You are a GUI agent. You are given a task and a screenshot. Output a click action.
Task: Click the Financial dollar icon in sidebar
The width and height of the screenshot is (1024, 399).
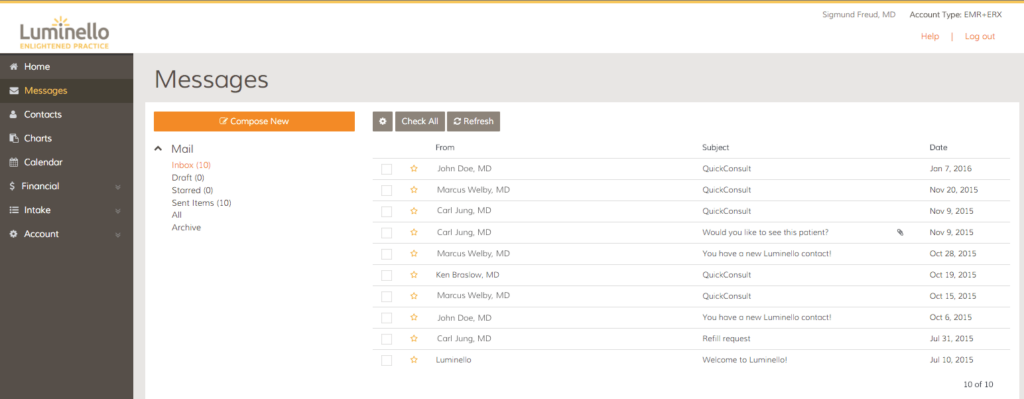tap(12, 186)
